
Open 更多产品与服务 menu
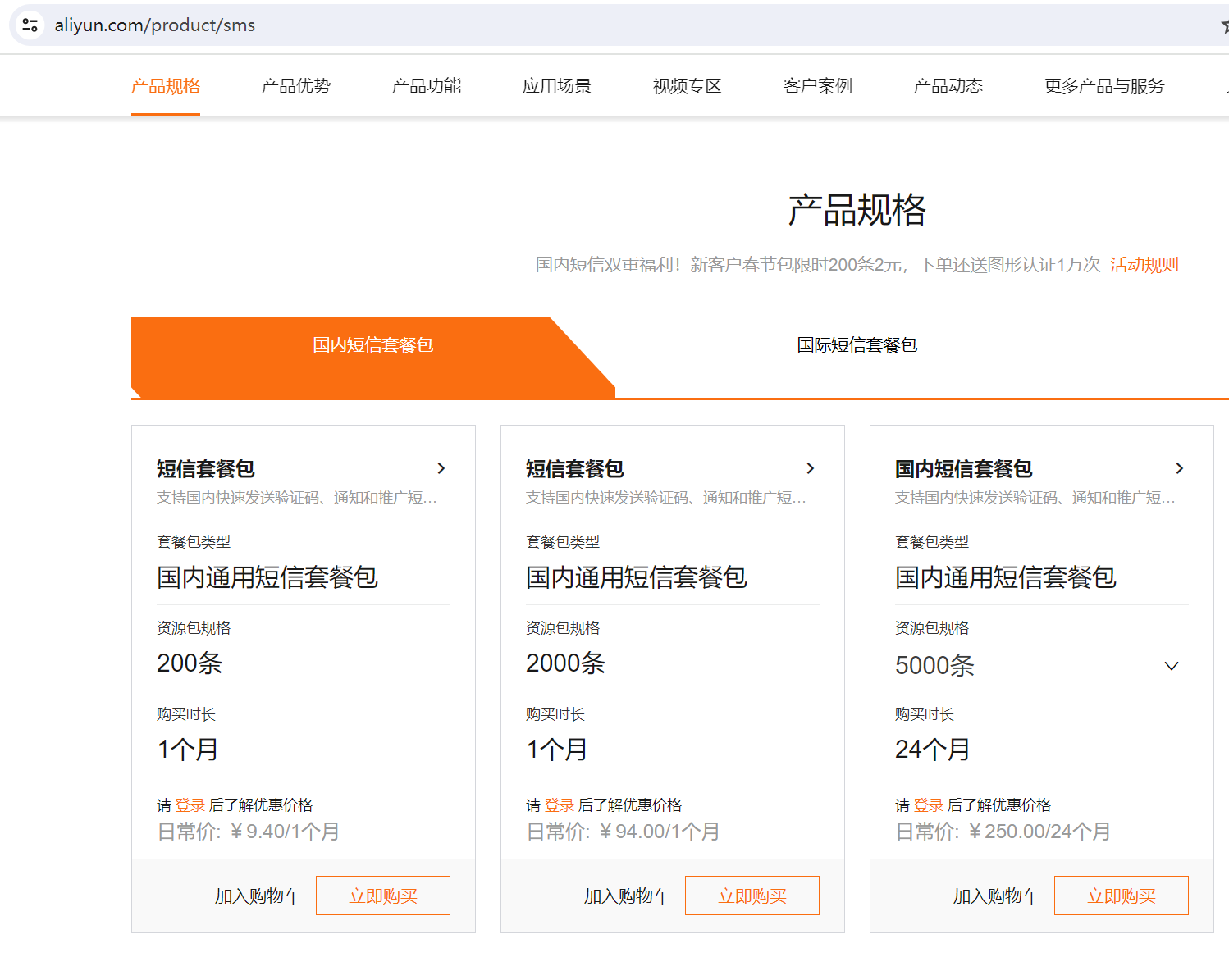tap(1103, 86)
